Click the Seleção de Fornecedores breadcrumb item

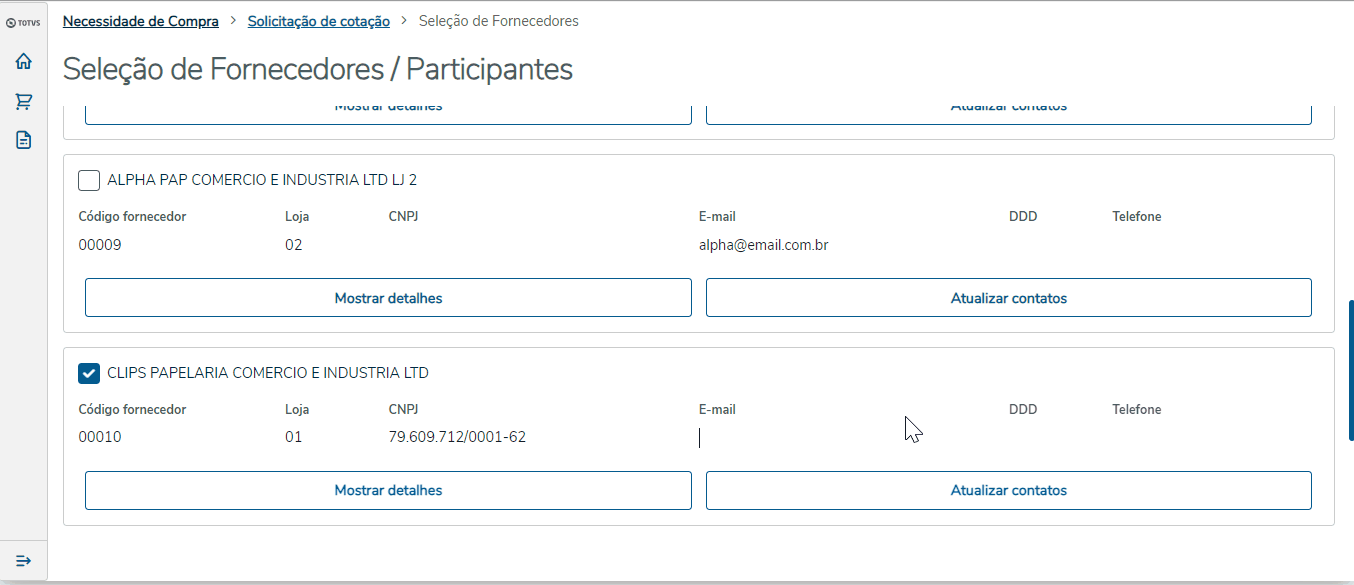(498, 21)
